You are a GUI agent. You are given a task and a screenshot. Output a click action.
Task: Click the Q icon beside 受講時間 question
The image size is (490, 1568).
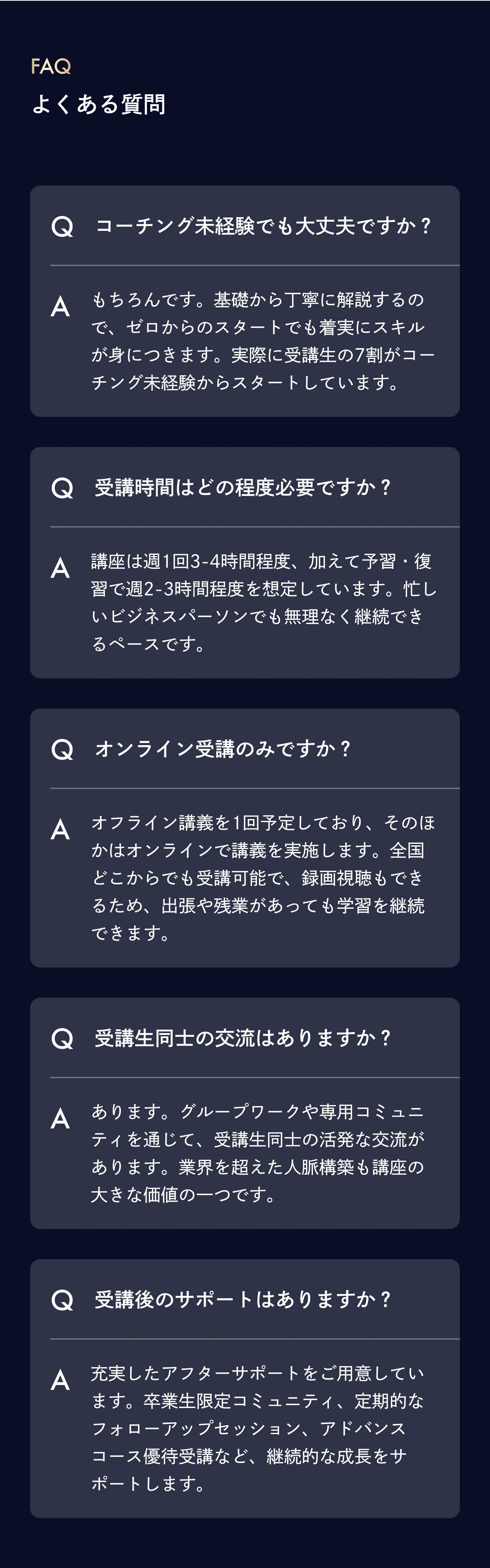click(62, 488)
